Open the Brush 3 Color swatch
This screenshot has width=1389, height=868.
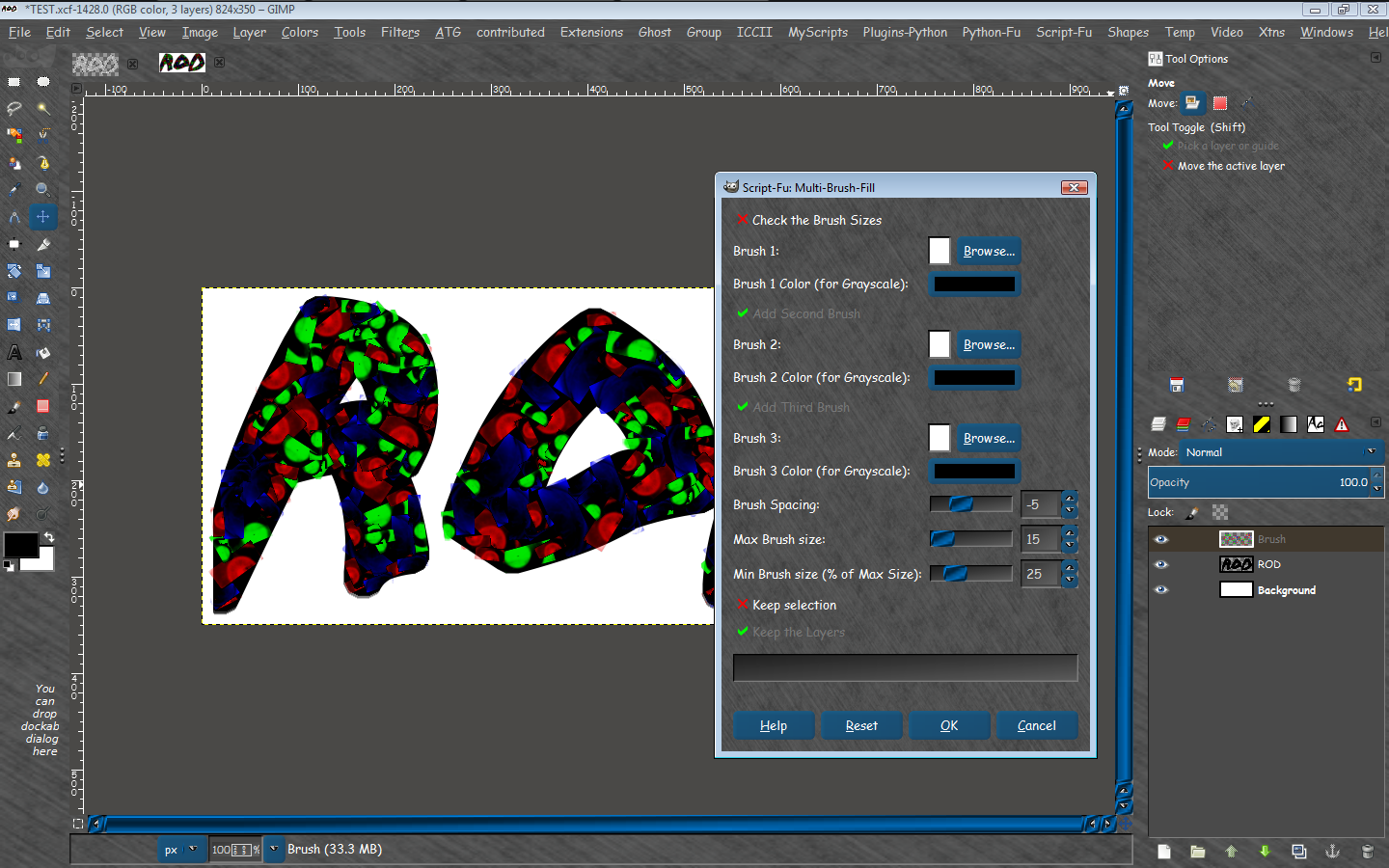pos(974,471)
